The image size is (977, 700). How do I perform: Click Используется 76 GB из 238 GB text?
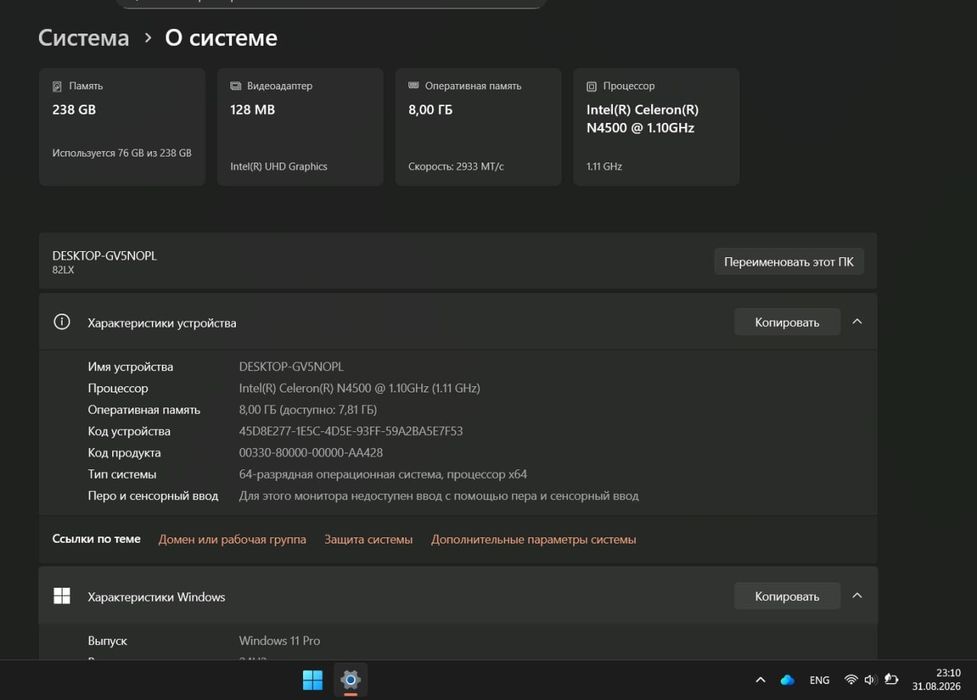click(x=122, y=153)
